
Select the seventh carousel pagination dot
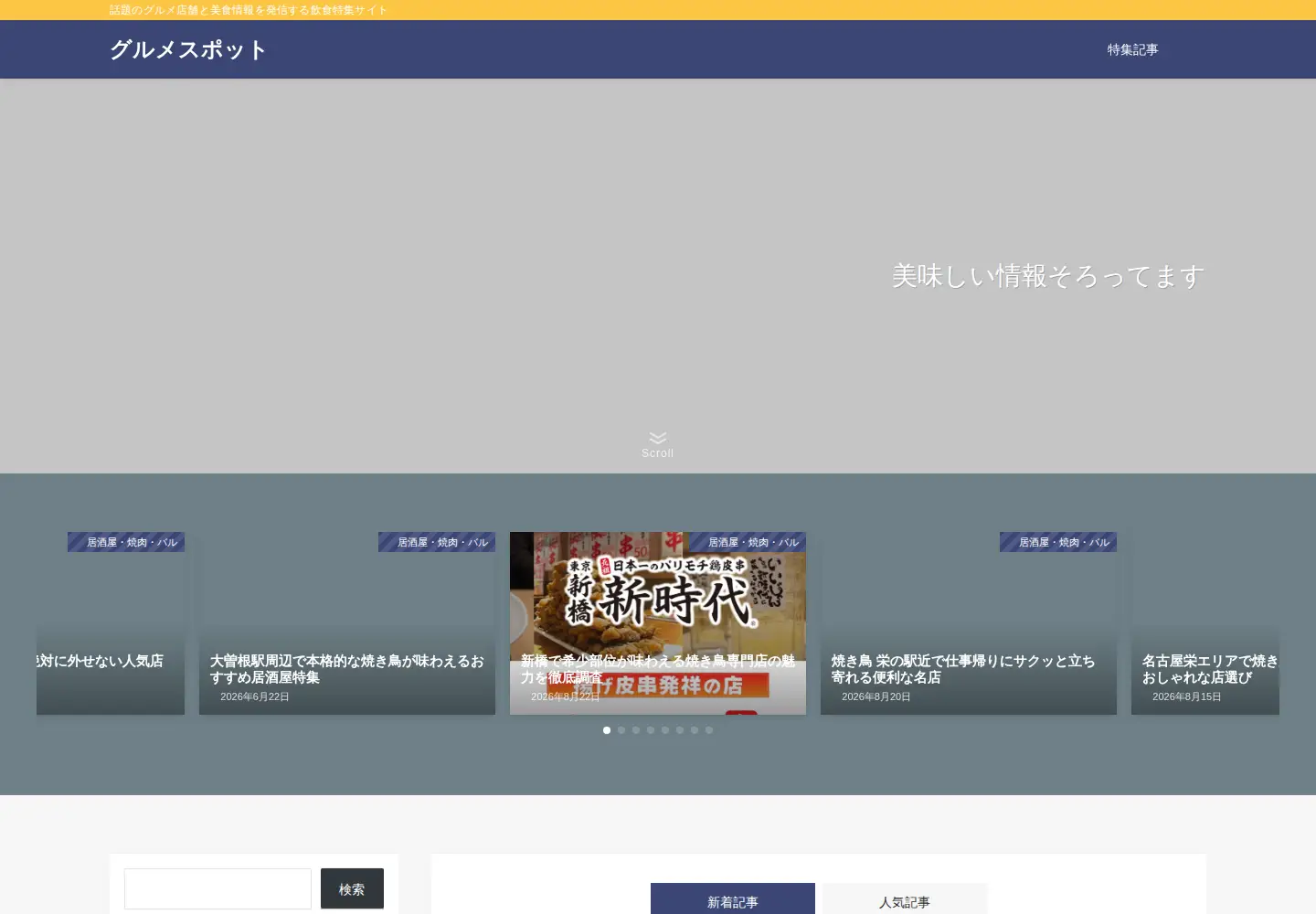click(695, 730)
